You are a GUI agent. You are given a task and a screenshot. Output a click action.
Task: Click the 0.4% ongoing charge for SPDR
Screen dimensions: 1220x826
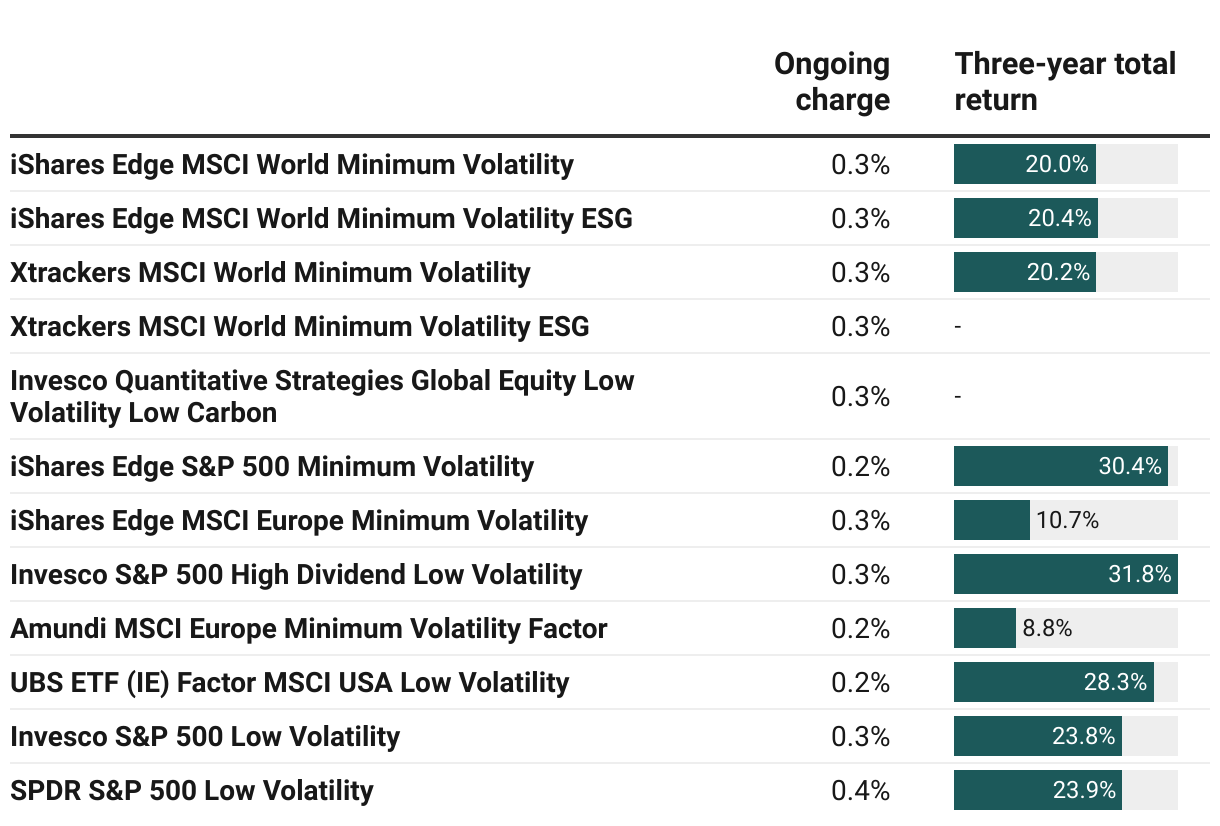[x=860, y=790]
